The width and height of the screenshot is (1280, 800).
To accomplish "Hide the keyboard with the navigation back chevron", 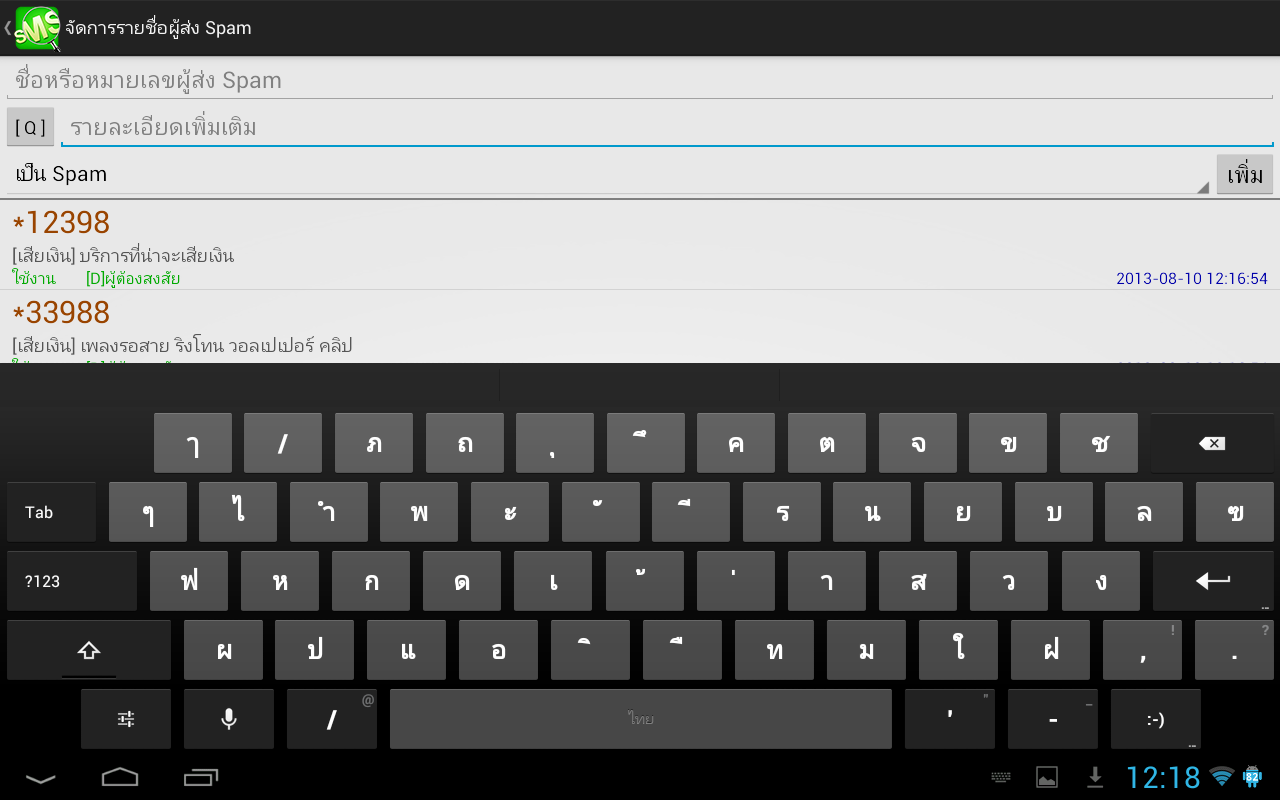I will (x=40, y=777).
